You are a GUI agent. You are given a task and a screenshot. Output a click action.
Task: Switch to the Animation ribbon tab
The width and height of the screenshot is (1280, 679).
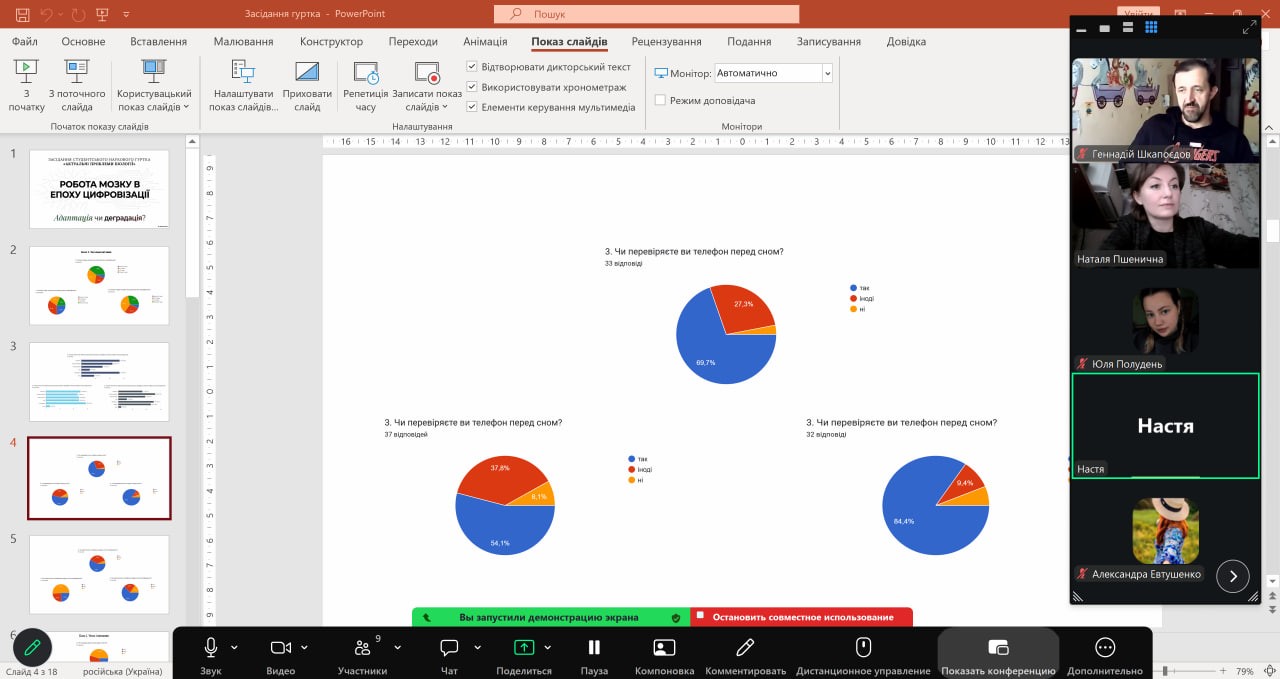[x=485, y=41]
